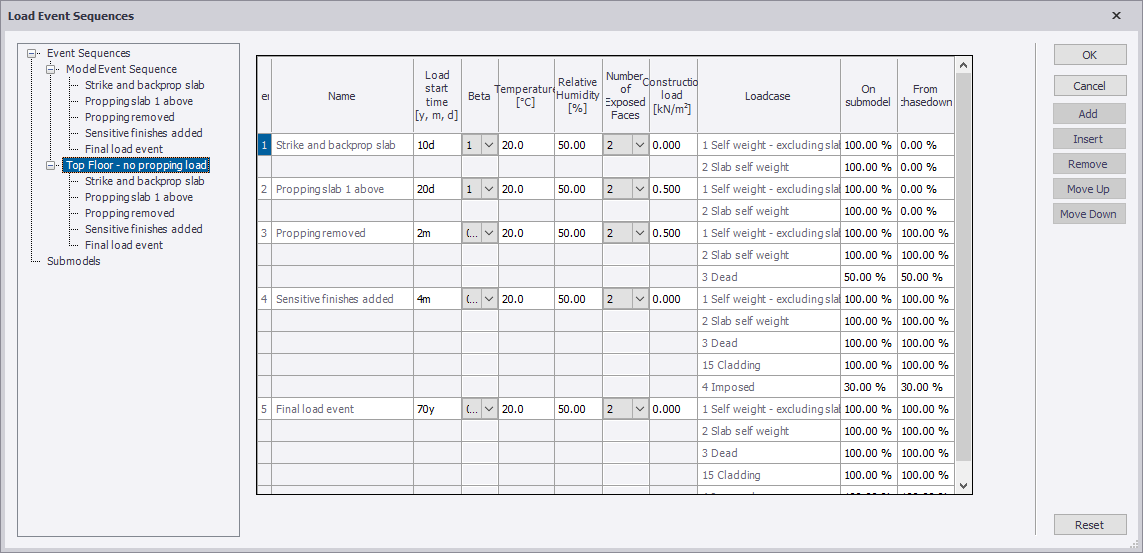Viewport: 1143px width, 553px height.
Task: Click the Name column header
Action: tap(342, 96)
